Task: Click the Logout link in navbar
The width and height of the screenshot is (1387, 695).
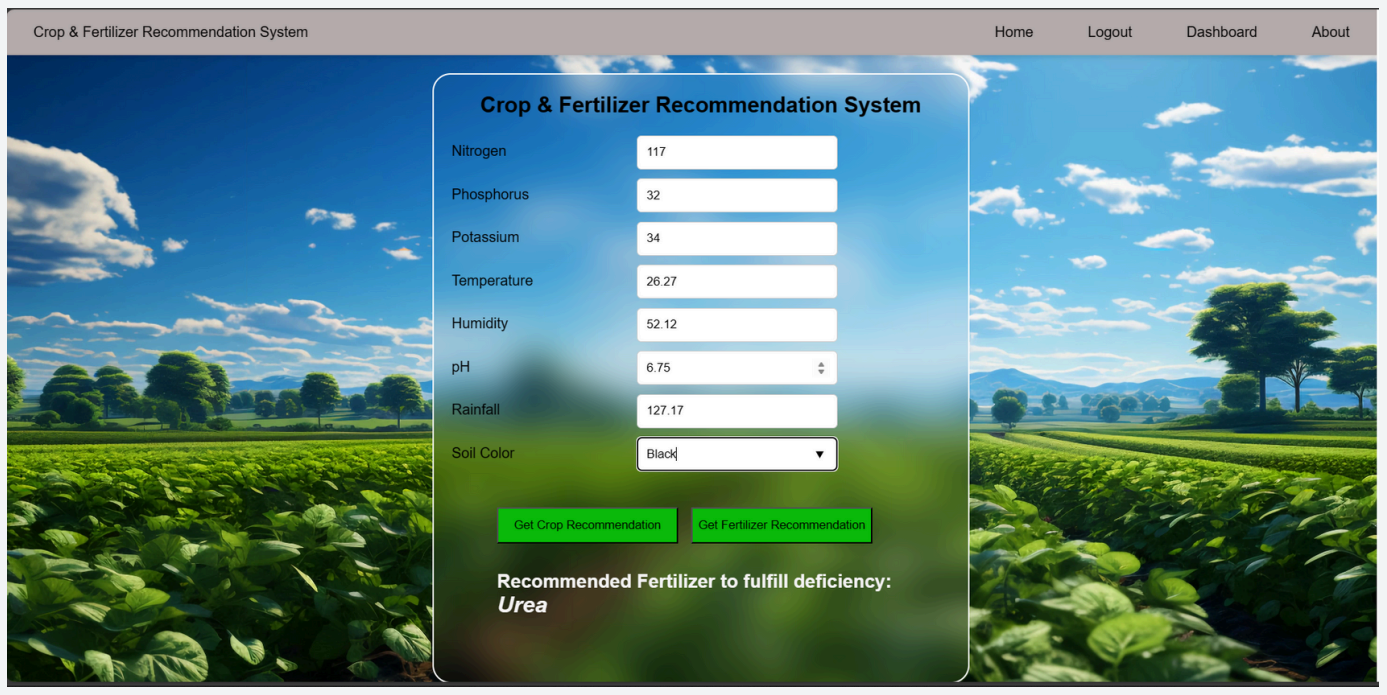Action: click(x=1109, y=32)
